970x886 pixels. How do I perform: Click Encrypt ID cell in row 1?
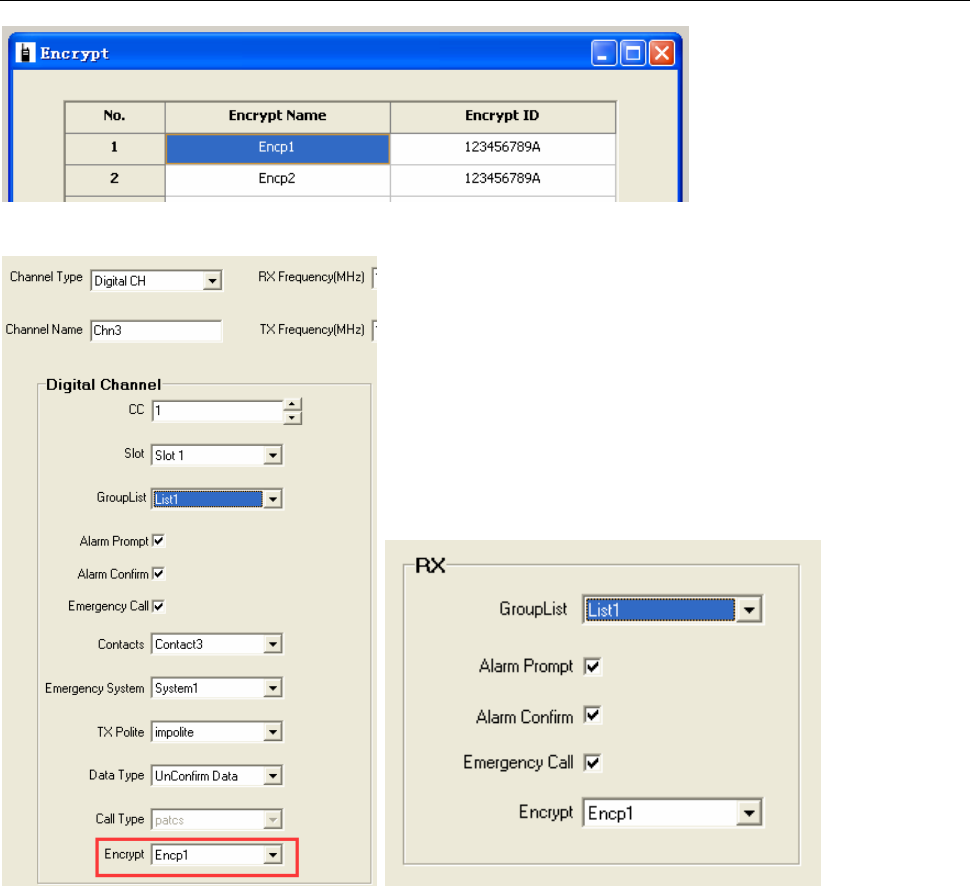502,148
